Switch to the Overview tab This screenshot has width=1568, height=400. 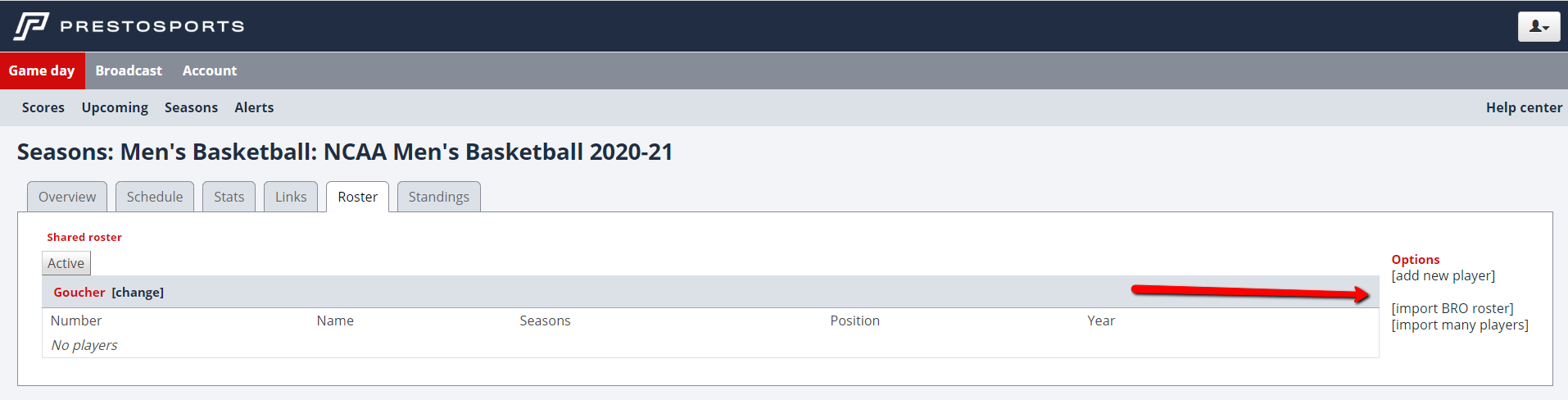[67, 197]
